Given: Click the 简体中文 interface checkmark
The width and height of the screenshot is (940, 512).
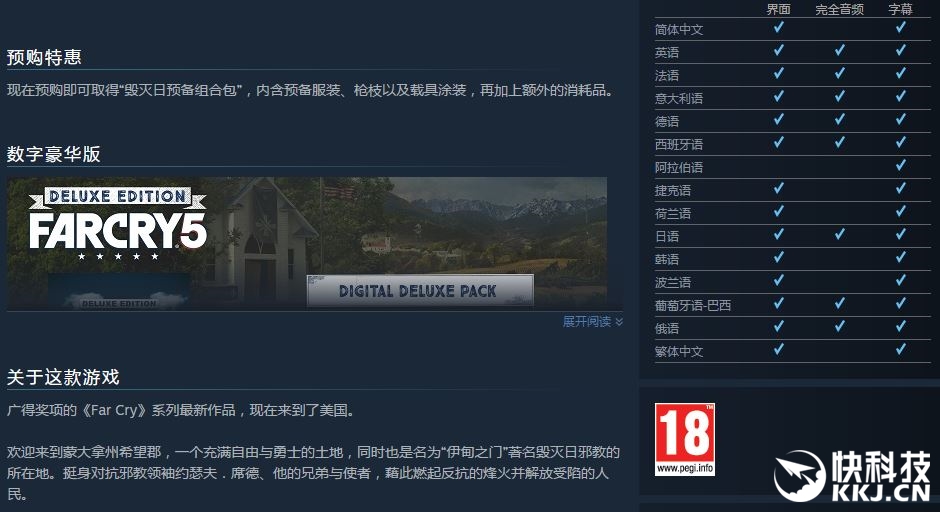Looking at the screenshot, I should (x=779, y=28).
